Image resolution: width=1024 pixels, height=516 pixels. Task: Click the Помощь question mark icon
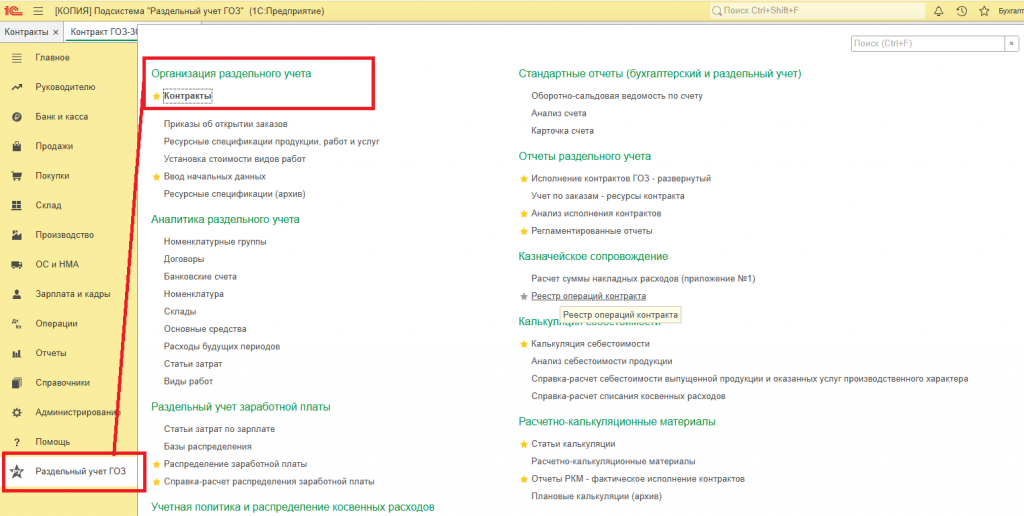pos(18,442)
